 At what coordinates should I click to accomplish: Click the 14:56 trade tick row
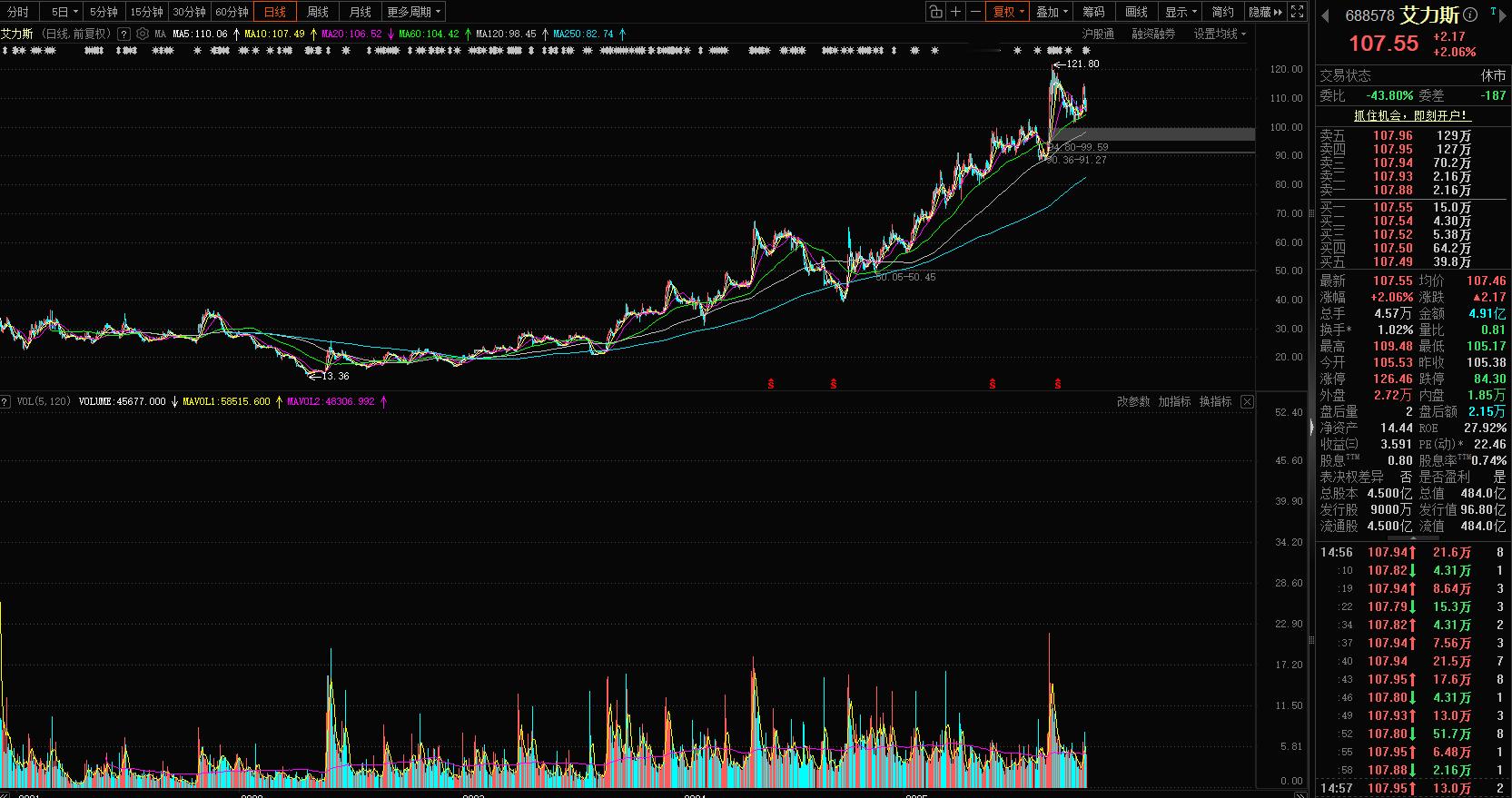(x=1412, y=552)
